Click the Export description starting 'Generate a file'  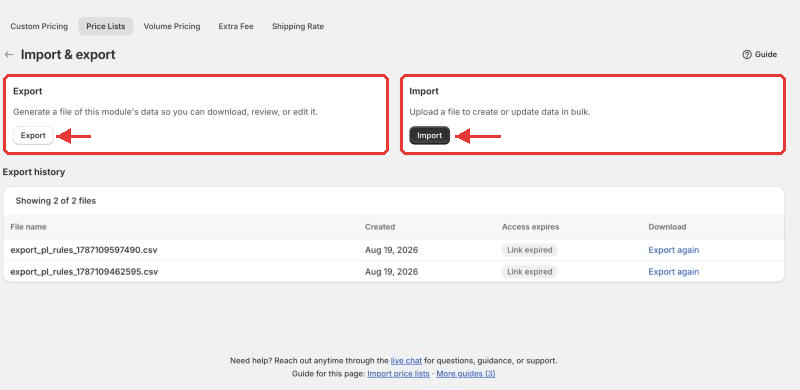[165, 112]
